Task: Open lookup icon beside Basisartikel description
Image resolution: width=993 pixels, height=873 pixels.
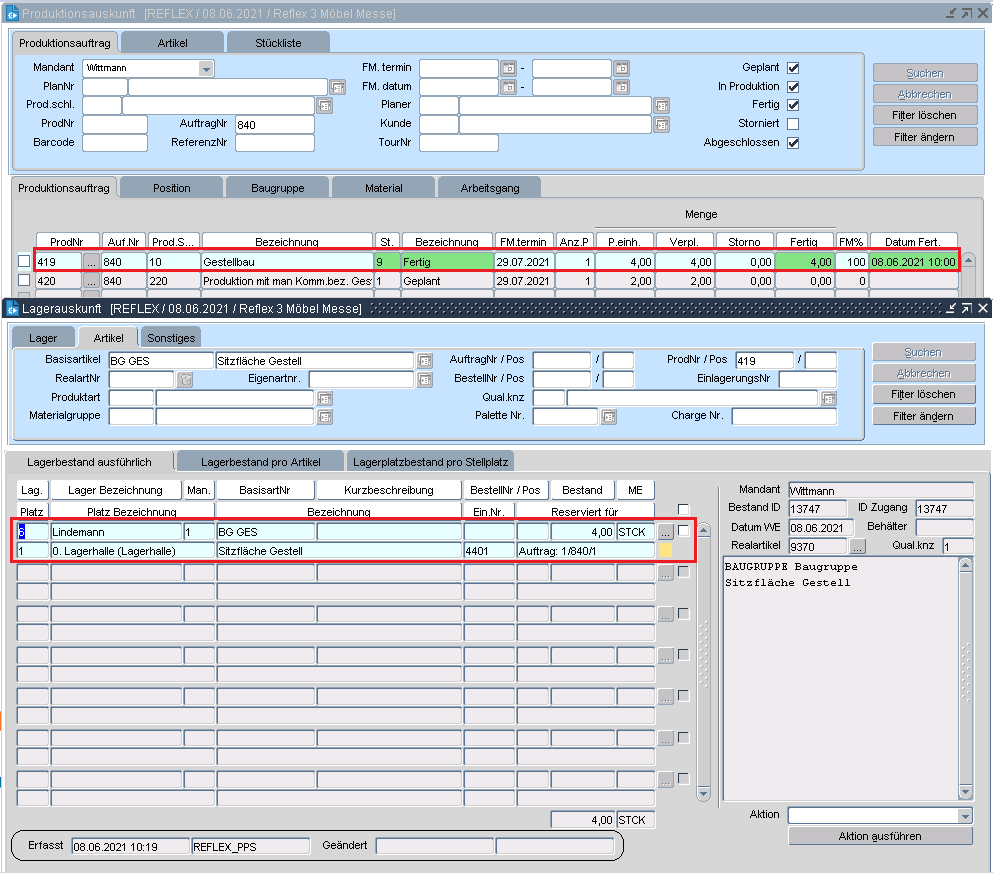Action: coord(424,360)
